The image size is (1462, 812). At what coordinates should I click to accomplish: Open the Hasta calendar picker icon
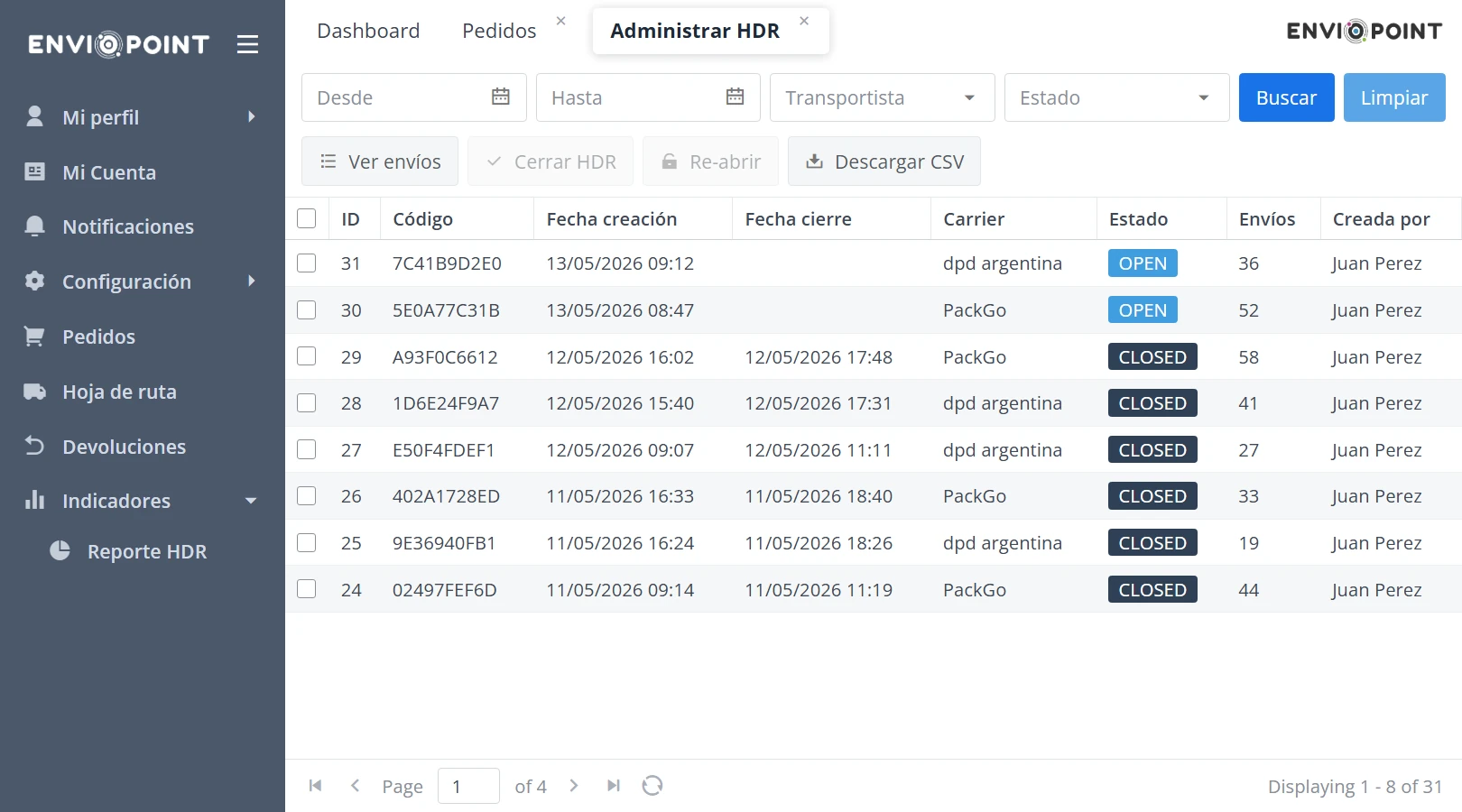pos(736,97)
